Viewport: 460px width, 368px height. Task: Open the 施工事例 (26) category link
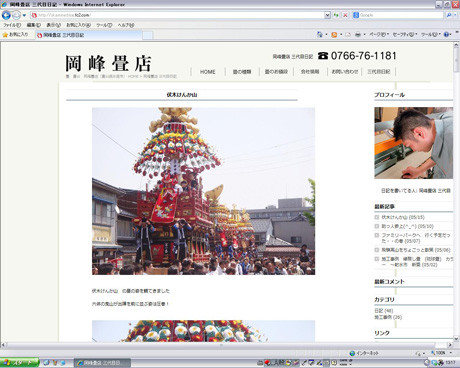click(x=388, y=317)
